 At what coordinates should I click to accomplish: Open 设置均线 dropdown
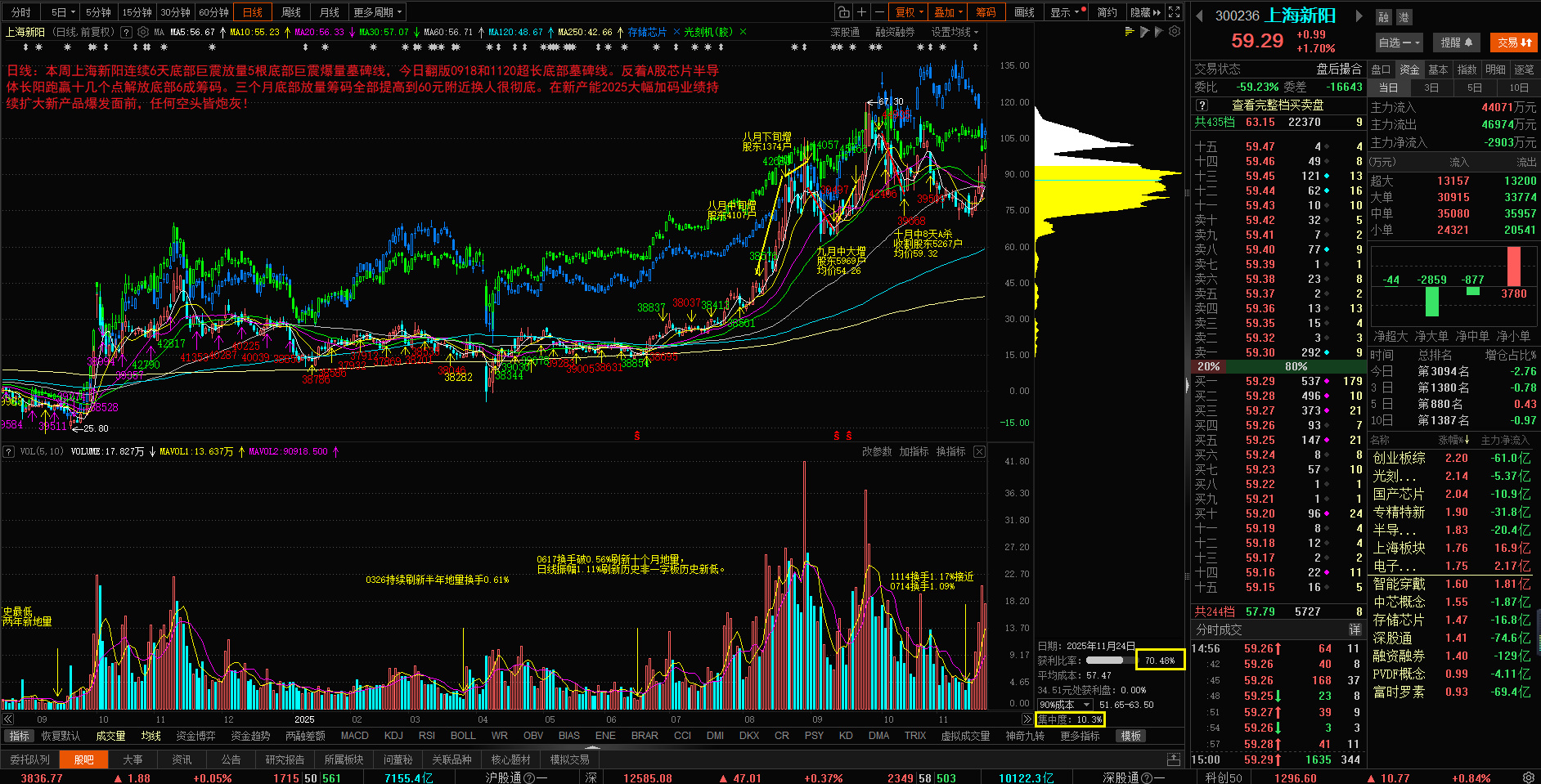[955, 32]
